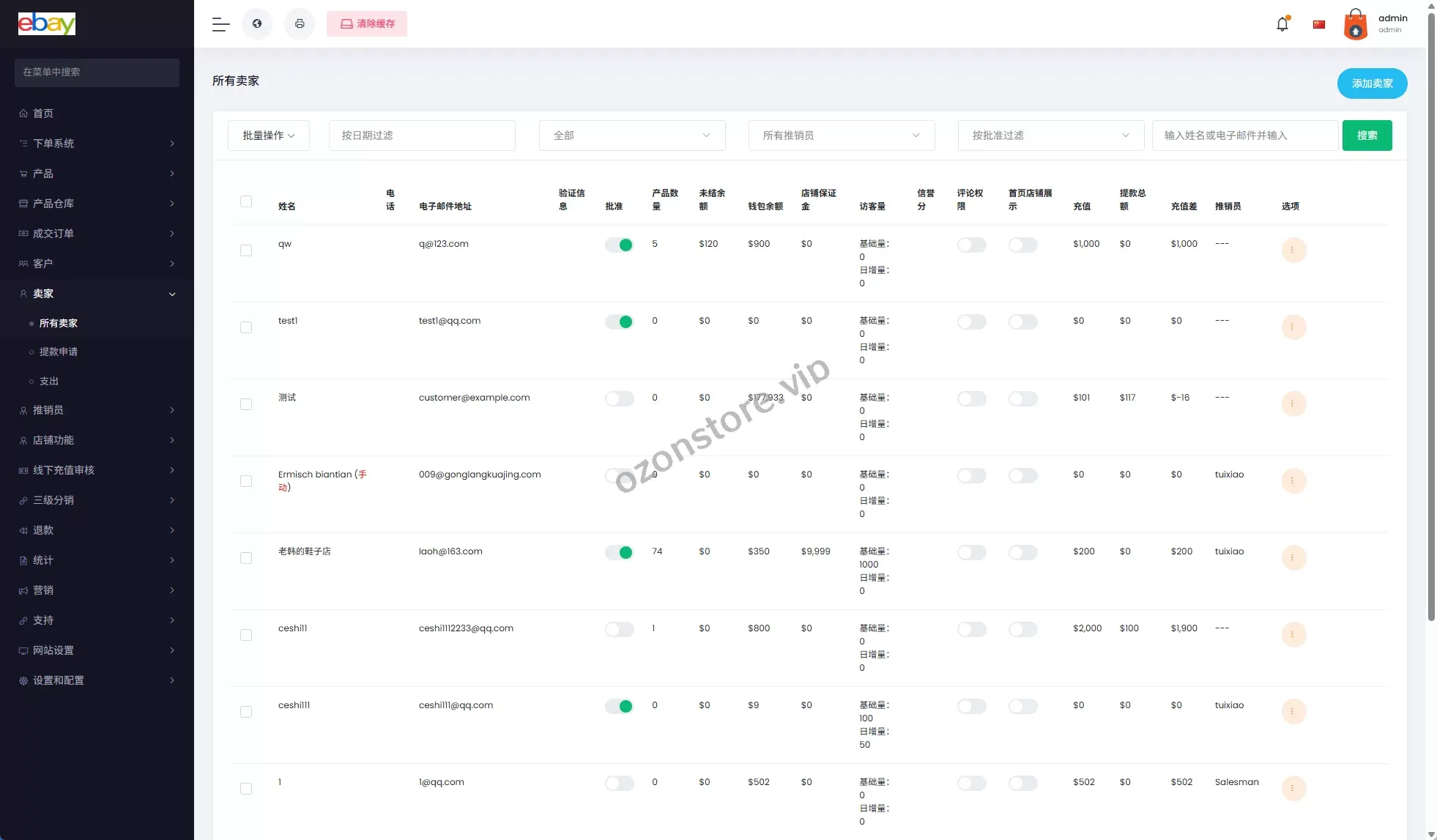Toggle approval switch for test1 seller

(x=619, y=321)
